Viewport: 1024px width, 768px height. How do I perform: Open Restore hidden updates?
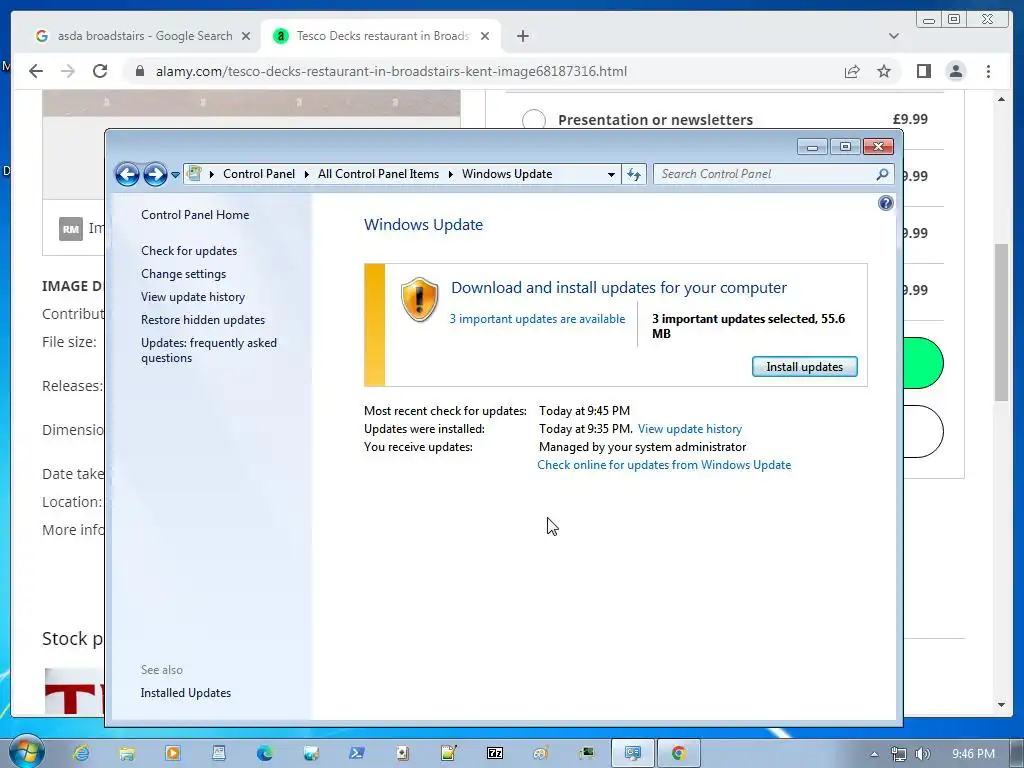click(202, 320)
